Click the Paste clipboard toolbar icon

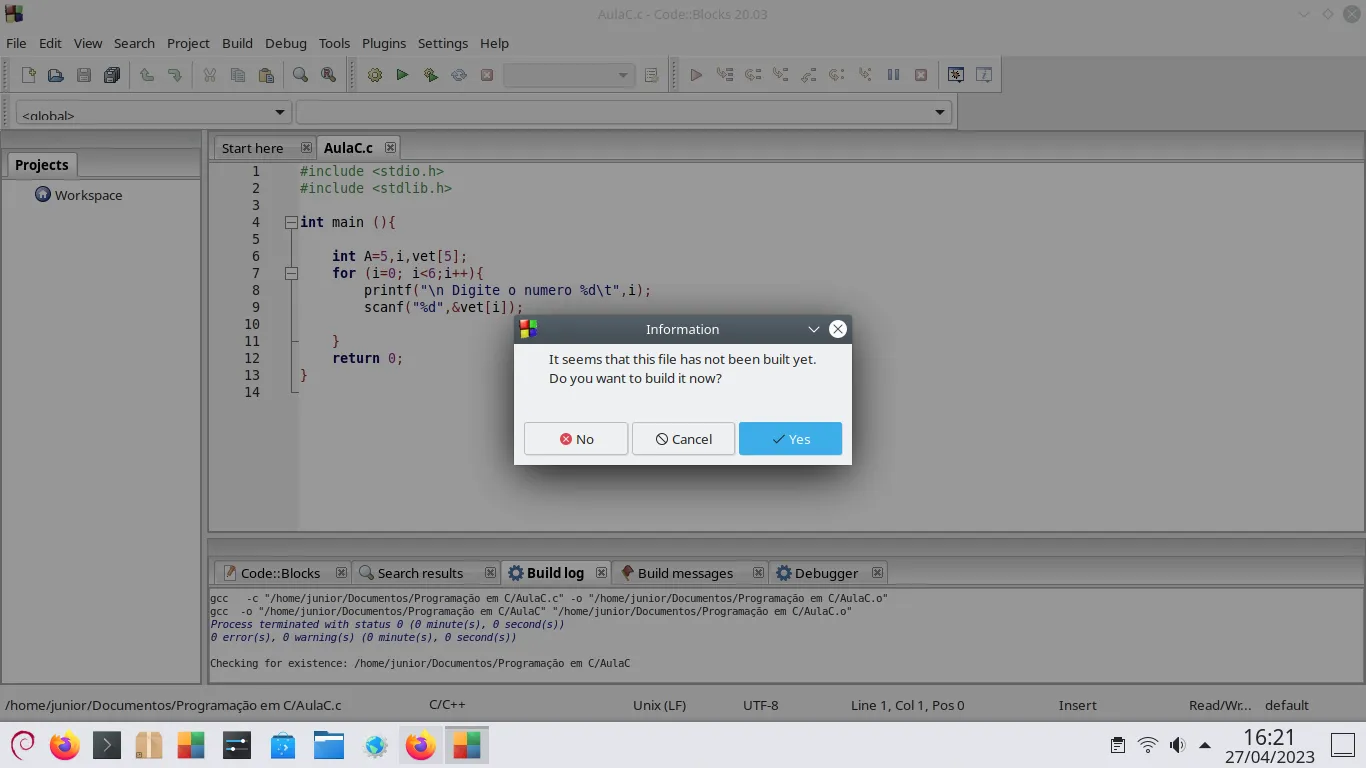(x=266, y=75)
